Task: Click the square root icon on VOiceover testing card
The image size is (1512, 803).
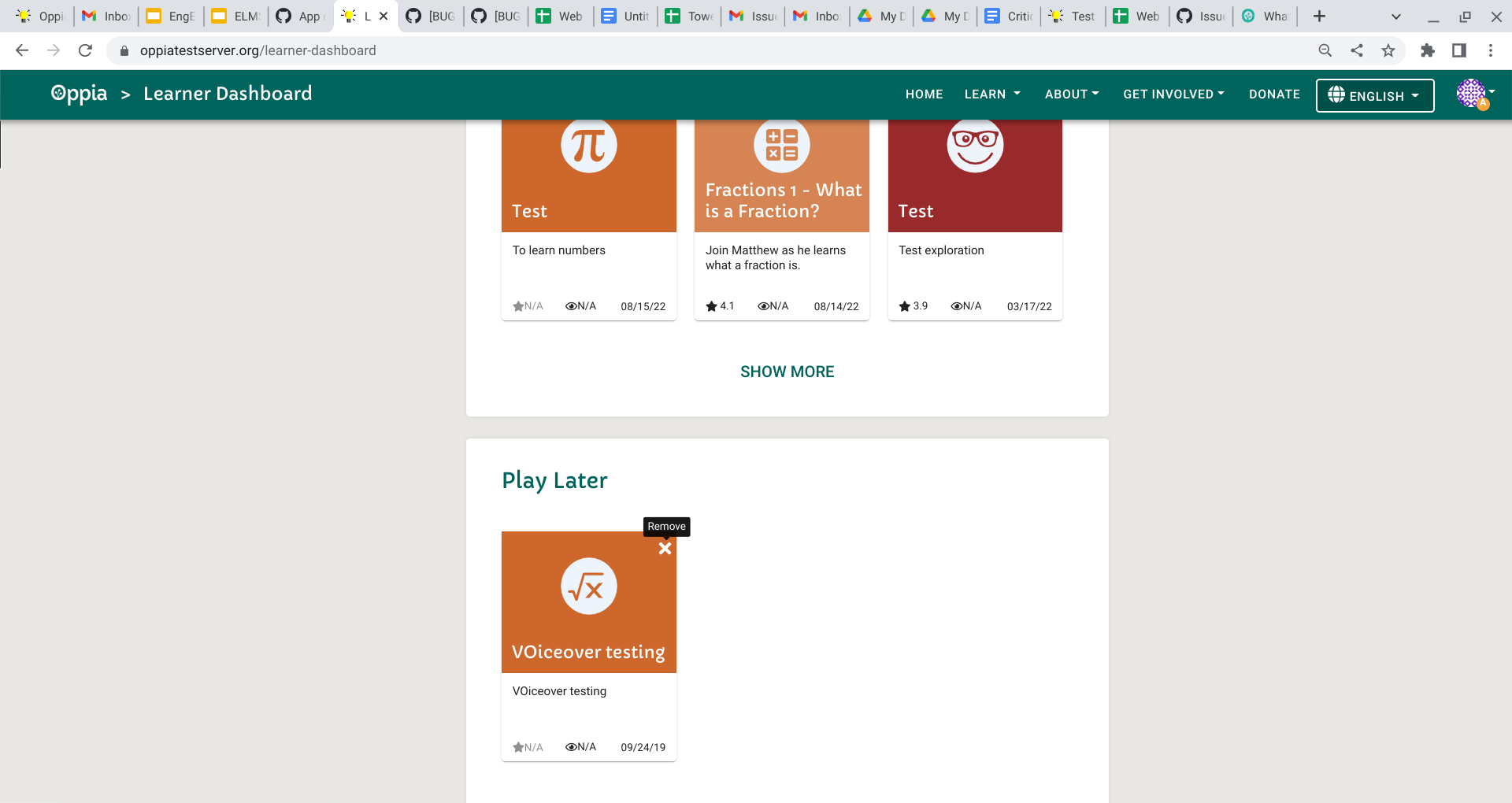Action: 588,586
